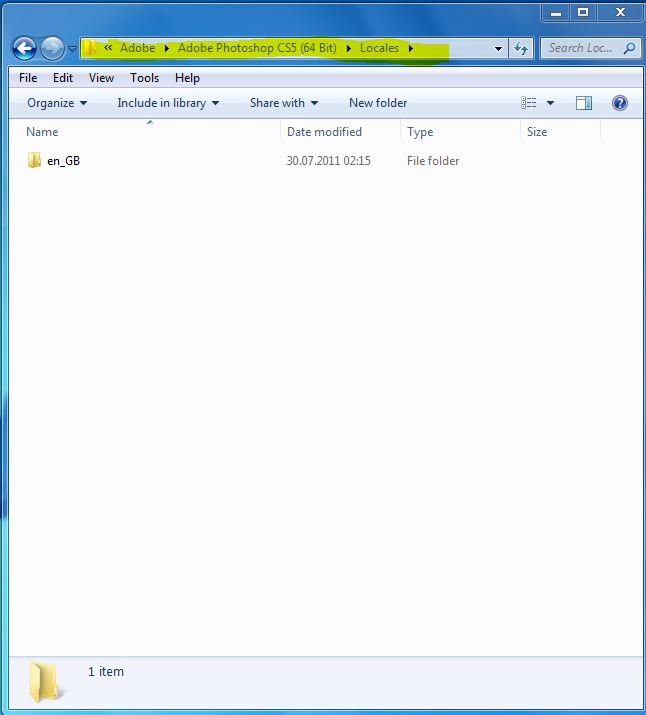Click the File folder type text
Screen dimensions: 646x715
[433, 161]
